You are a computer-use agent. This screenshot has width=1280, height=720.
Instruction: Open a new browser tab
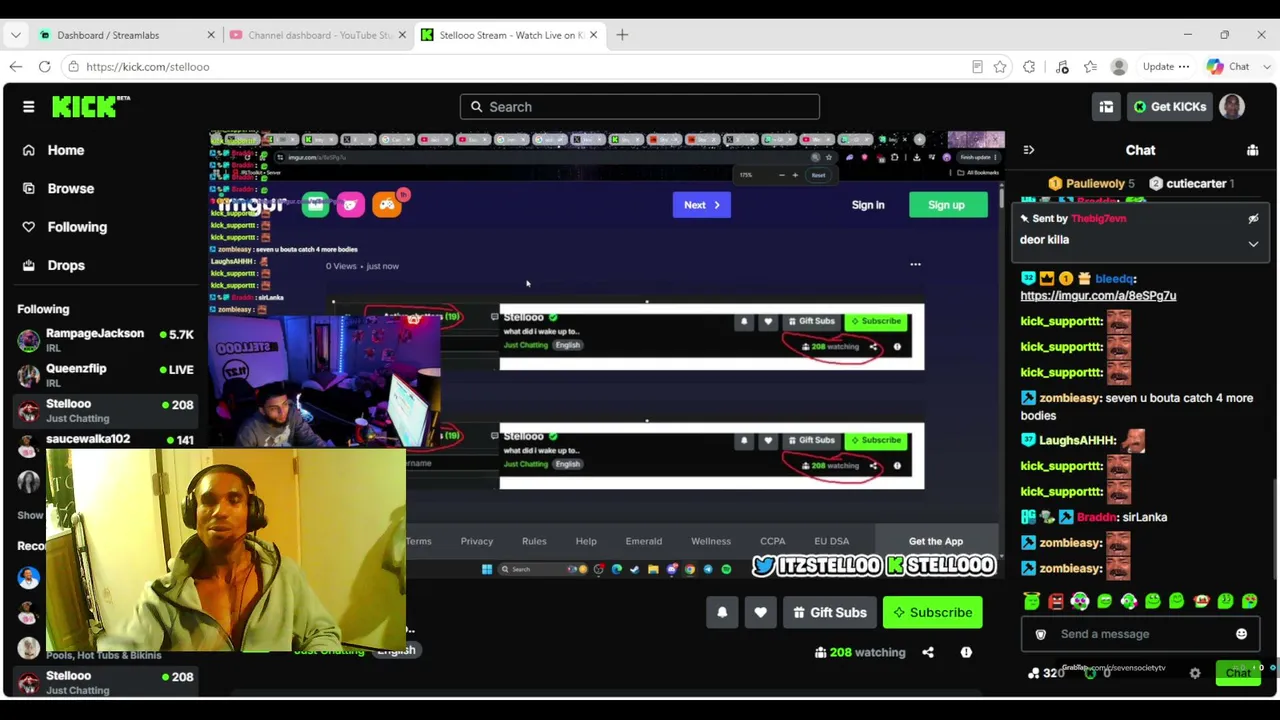coord(622,35)
